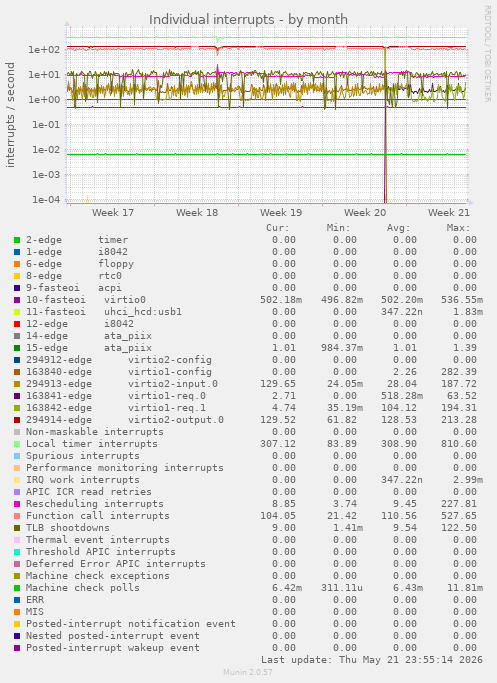Click the Week 20 axis label
Viewport: 497px width, 683px height.
[365, 213]
